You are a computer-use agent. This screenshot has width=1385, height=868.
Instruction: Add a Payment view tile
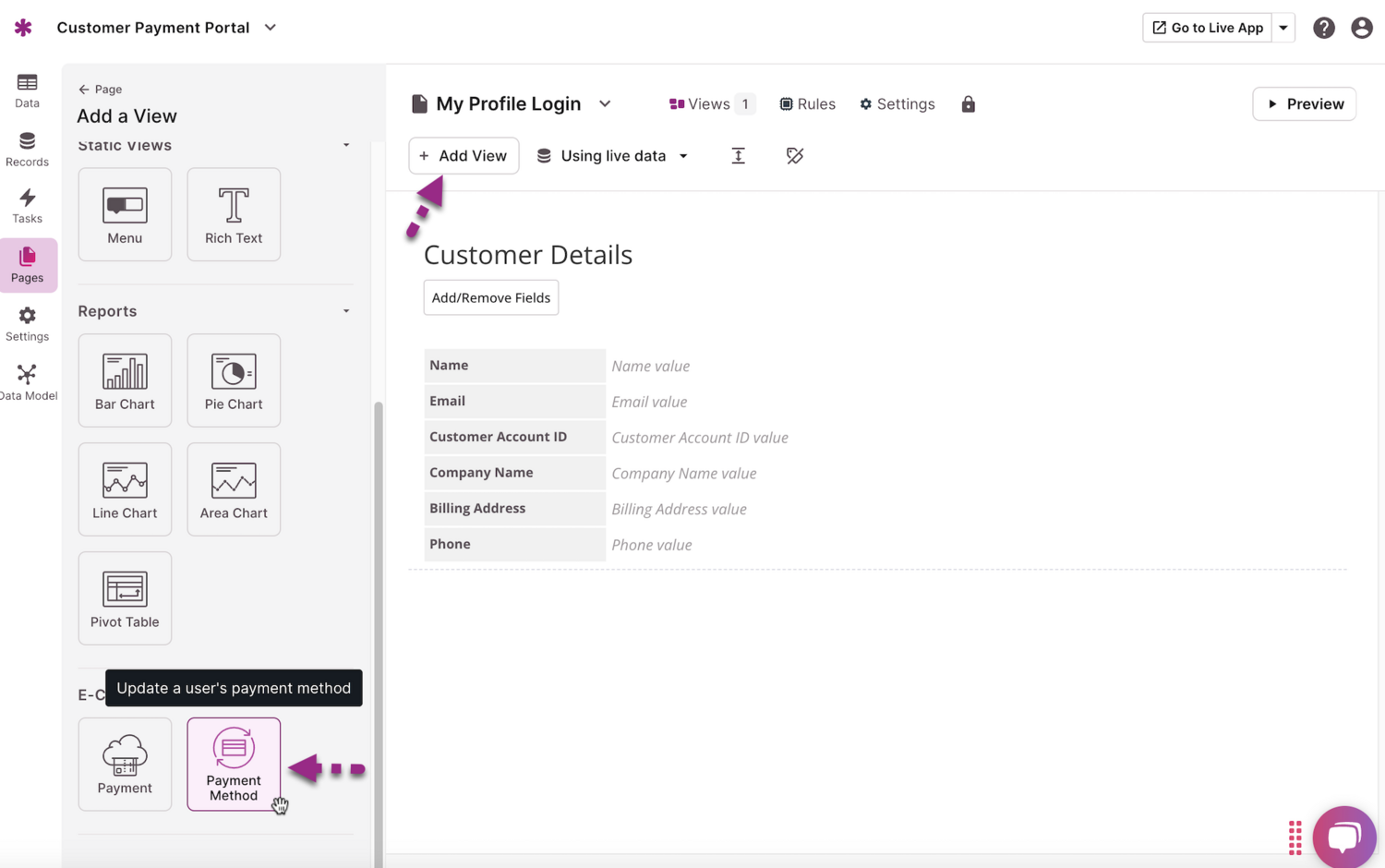coord(125,764)
